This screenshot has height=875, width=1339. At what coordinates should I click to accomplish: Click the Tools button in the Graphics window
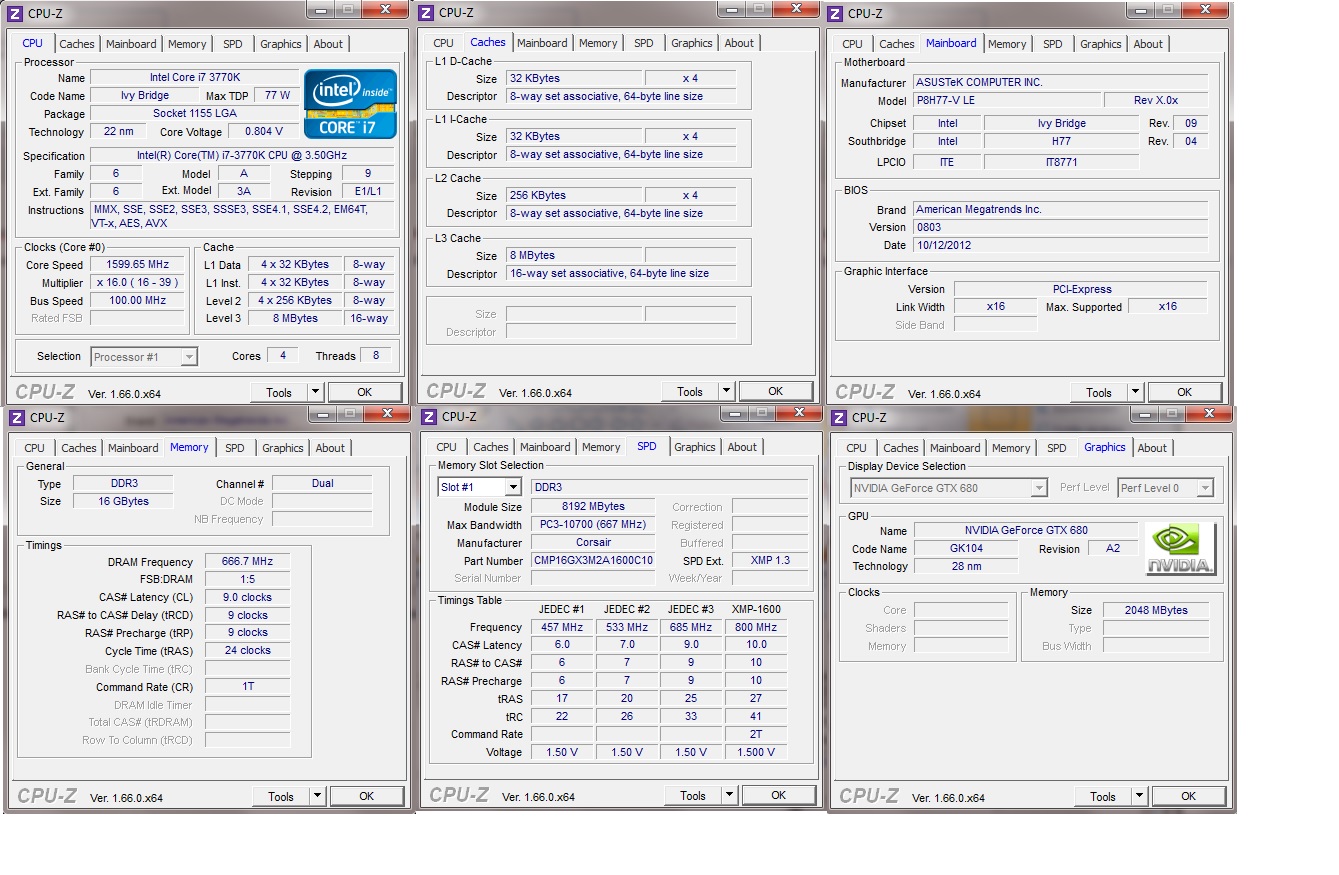[x=1103, y=796]
